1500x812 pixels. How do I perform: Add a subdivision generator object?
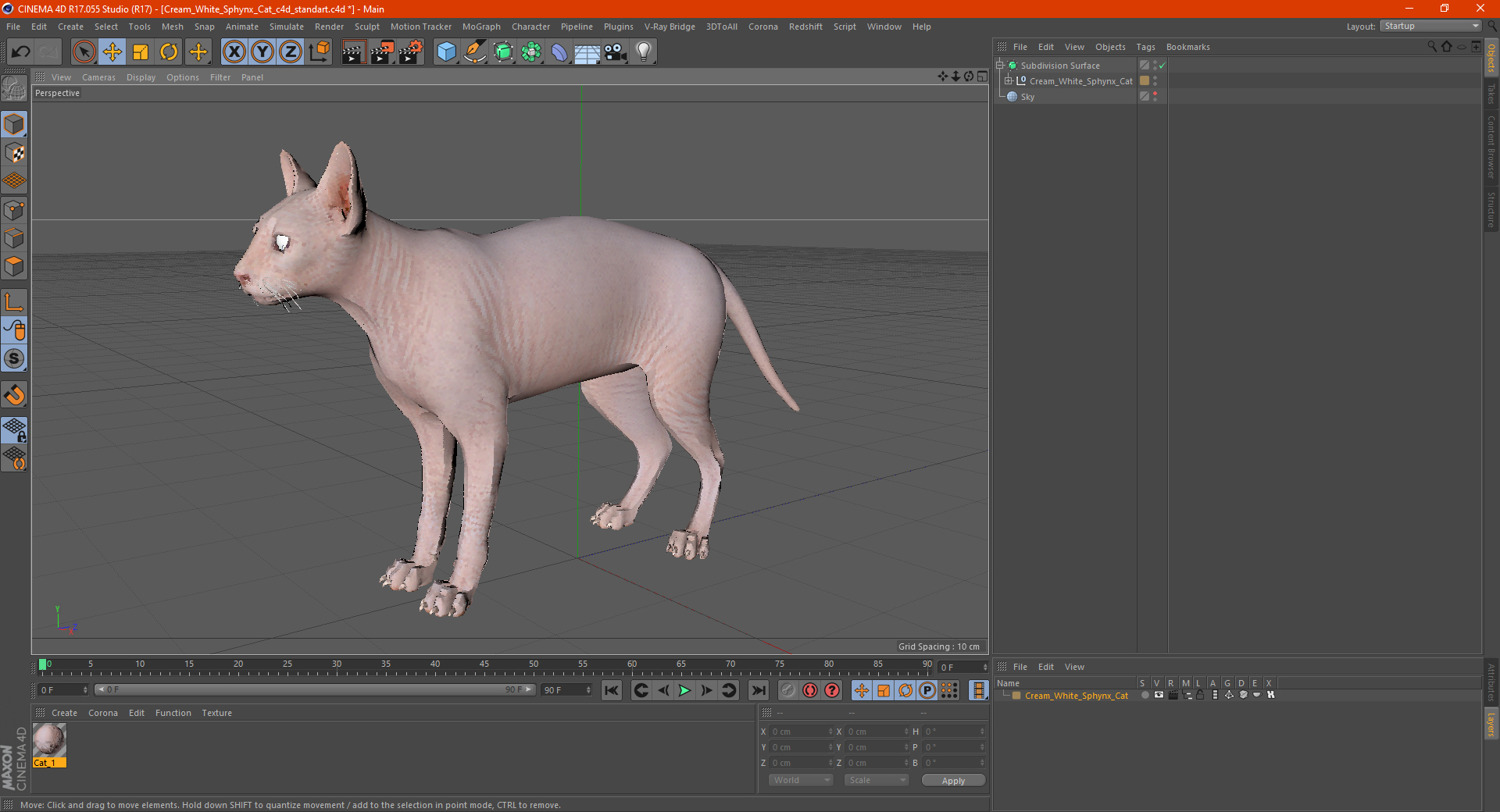pyautogui.click(x=503, y=52)
